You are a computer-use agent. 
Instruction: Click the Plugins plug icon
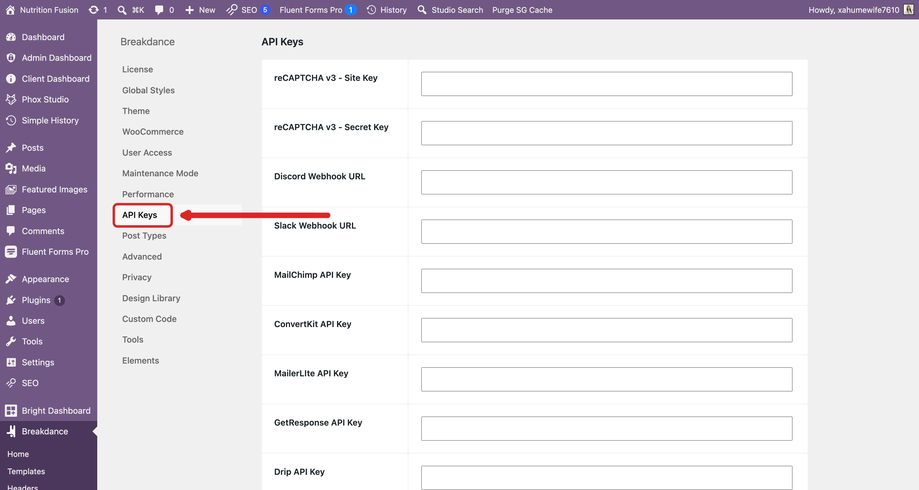(x=11, y=300)
